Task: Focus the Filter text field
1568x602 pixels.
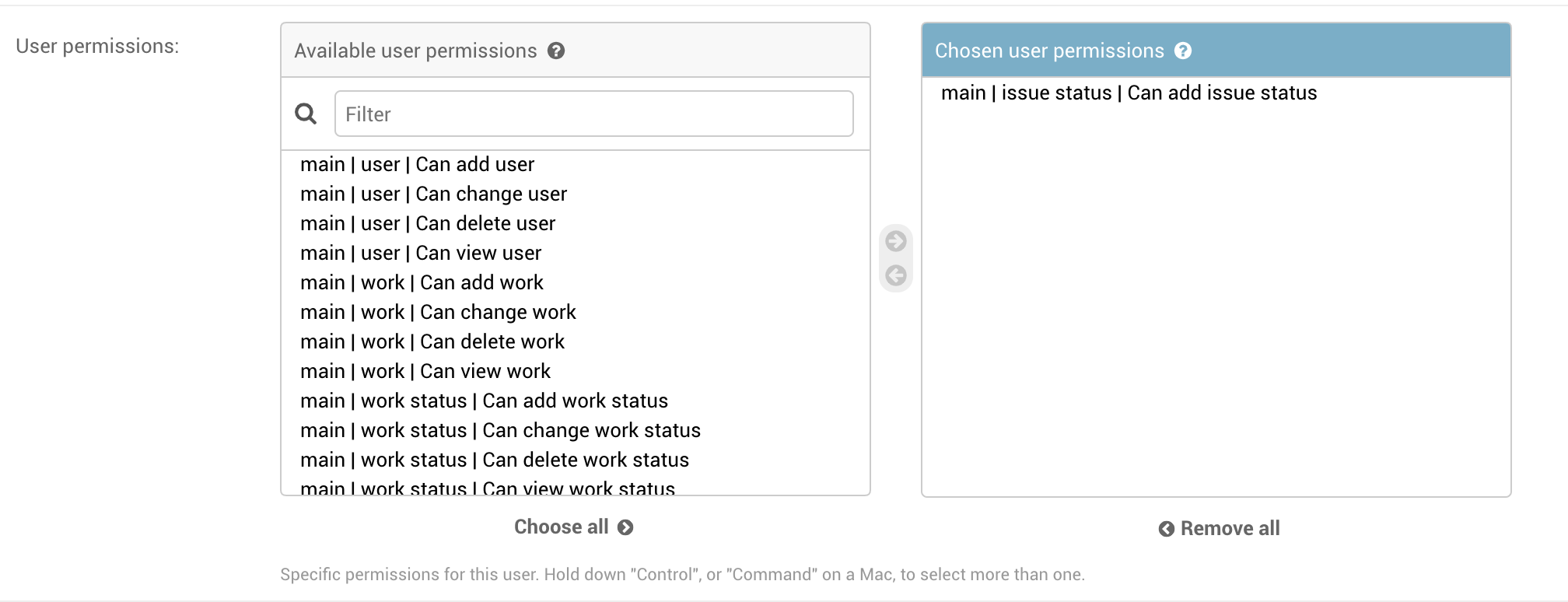Action: point(593,114)
